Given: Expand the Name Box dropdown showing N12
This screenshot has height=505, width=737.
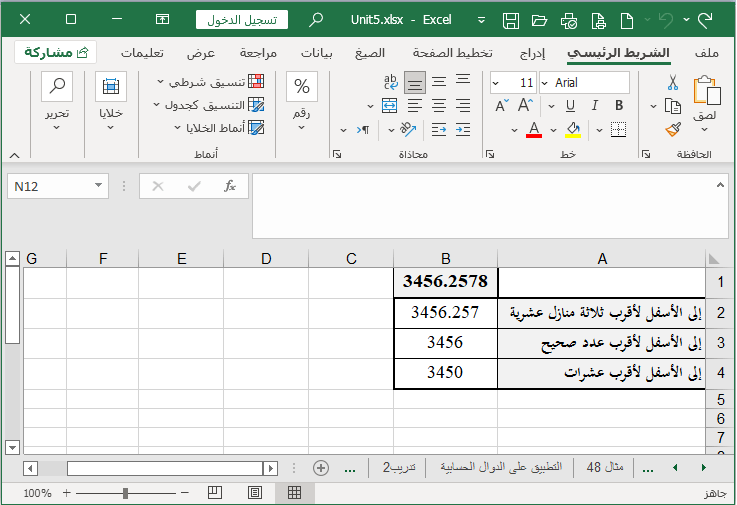Looking at the screenshot, I should (x=98, y=186).
